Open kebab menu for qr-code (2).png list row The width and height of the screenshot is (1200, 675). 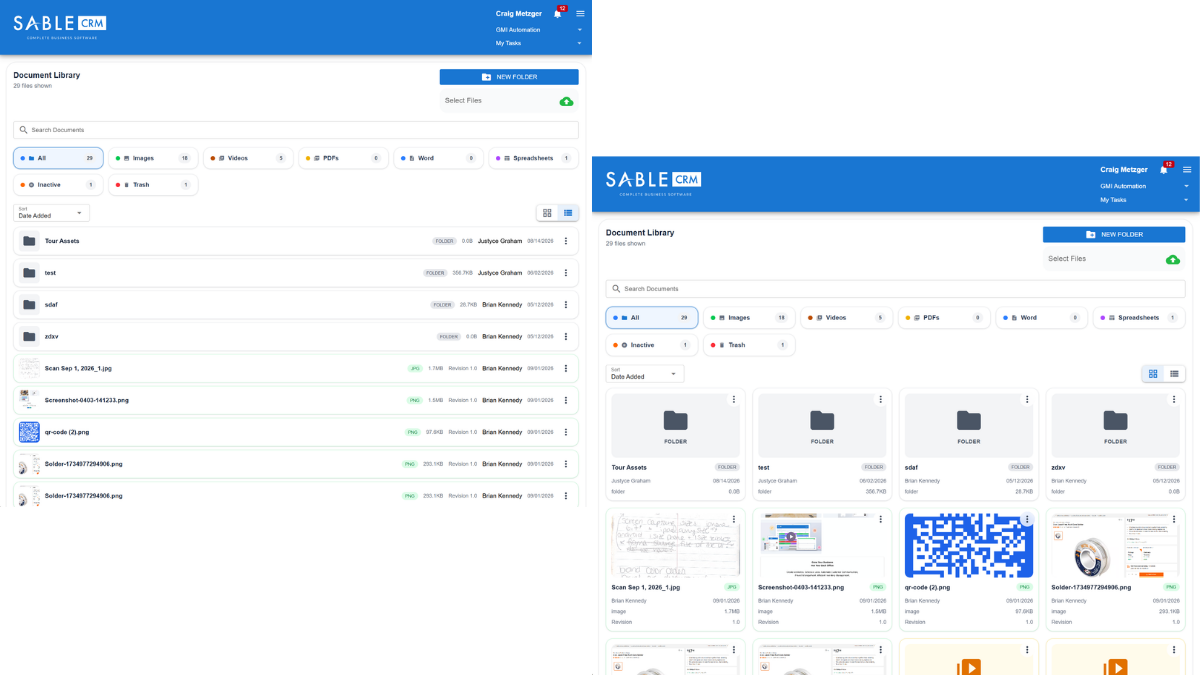[x=566, y=432]
